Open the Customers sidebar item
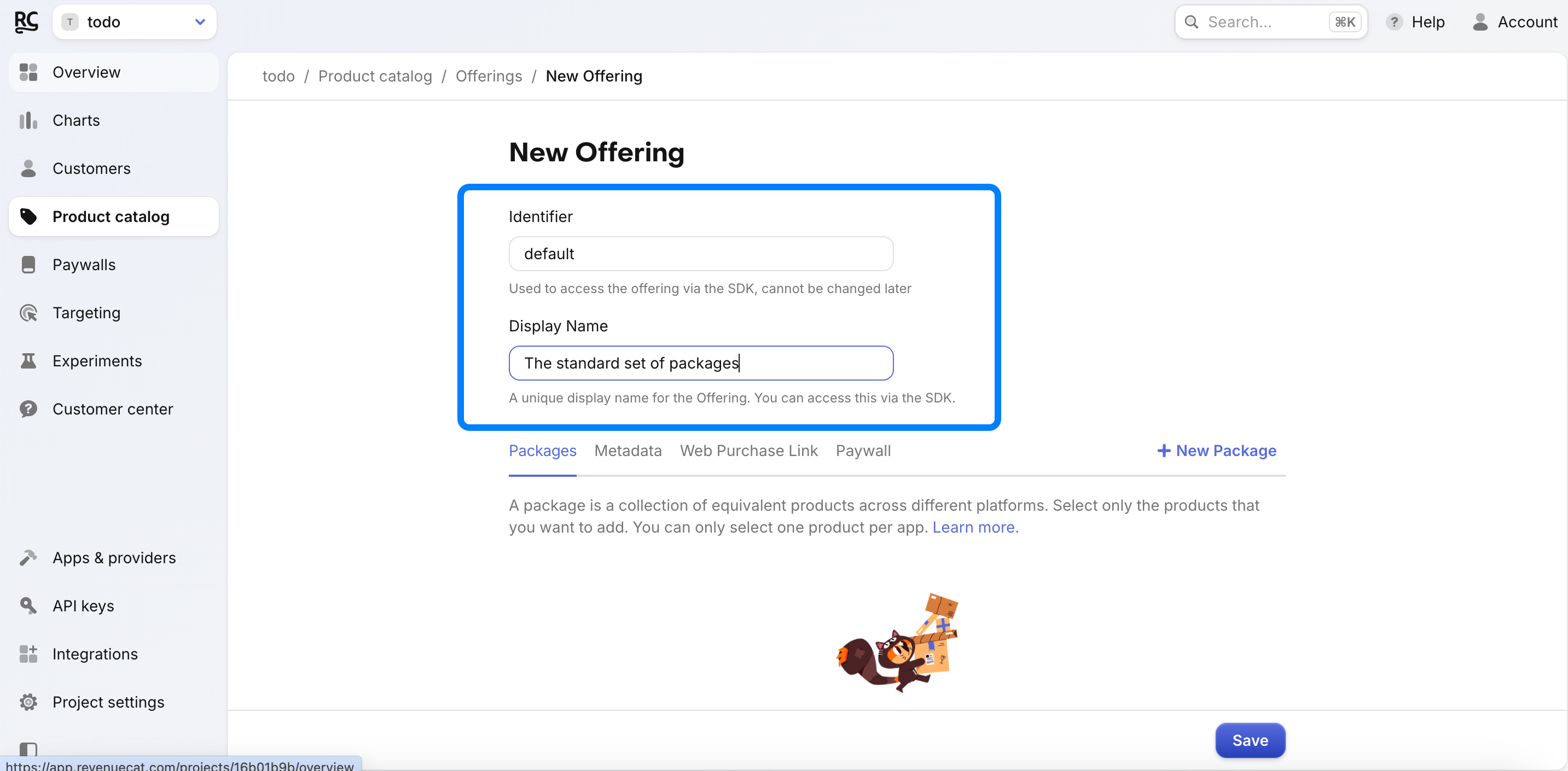1568x771 pixels. click(x=91, y=168)
